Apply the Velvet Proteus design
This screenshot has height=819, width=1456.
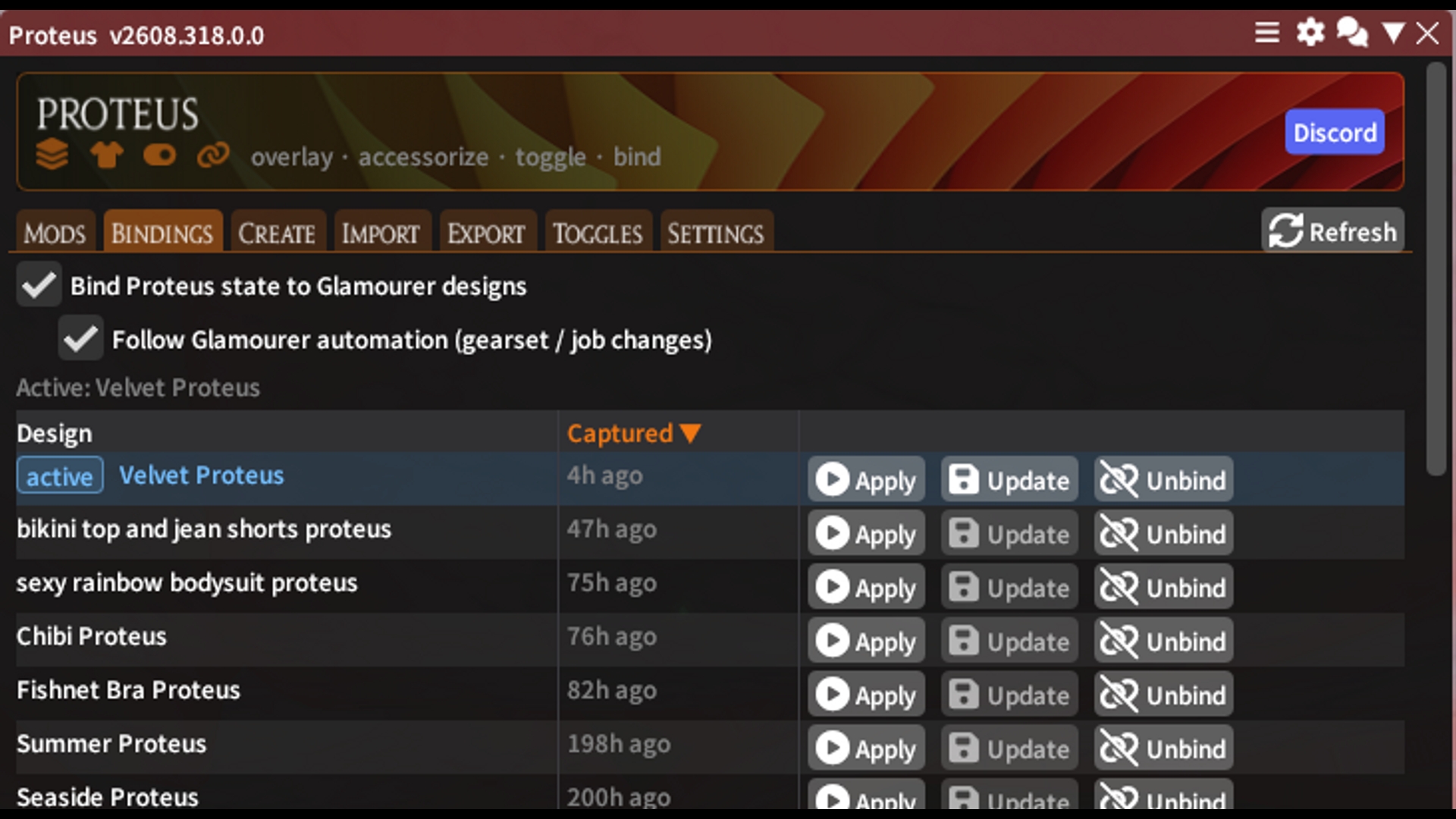click(x=865, y=479)
